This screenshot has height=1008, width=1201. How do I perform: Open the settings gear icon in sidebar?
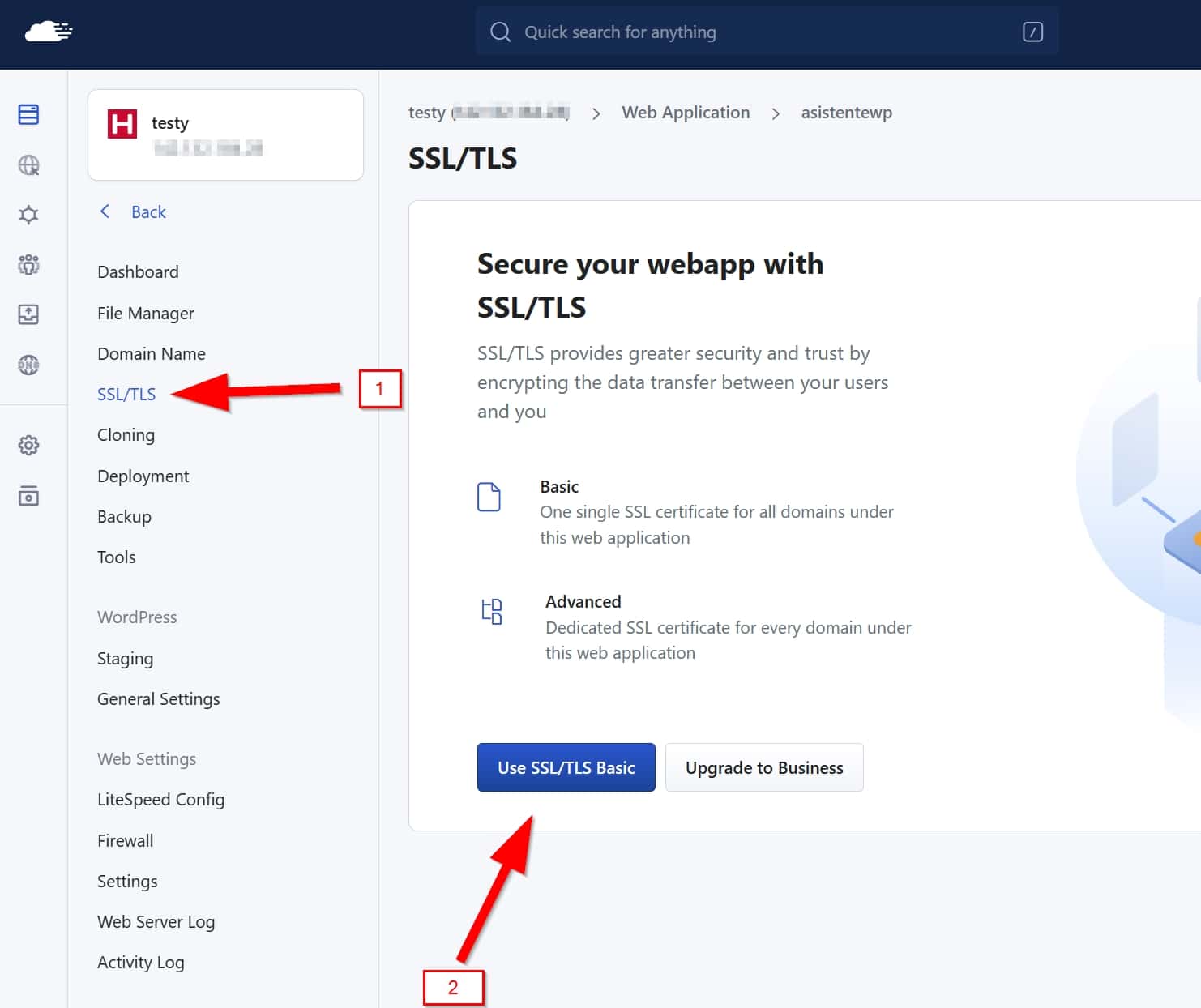(28, 445)
